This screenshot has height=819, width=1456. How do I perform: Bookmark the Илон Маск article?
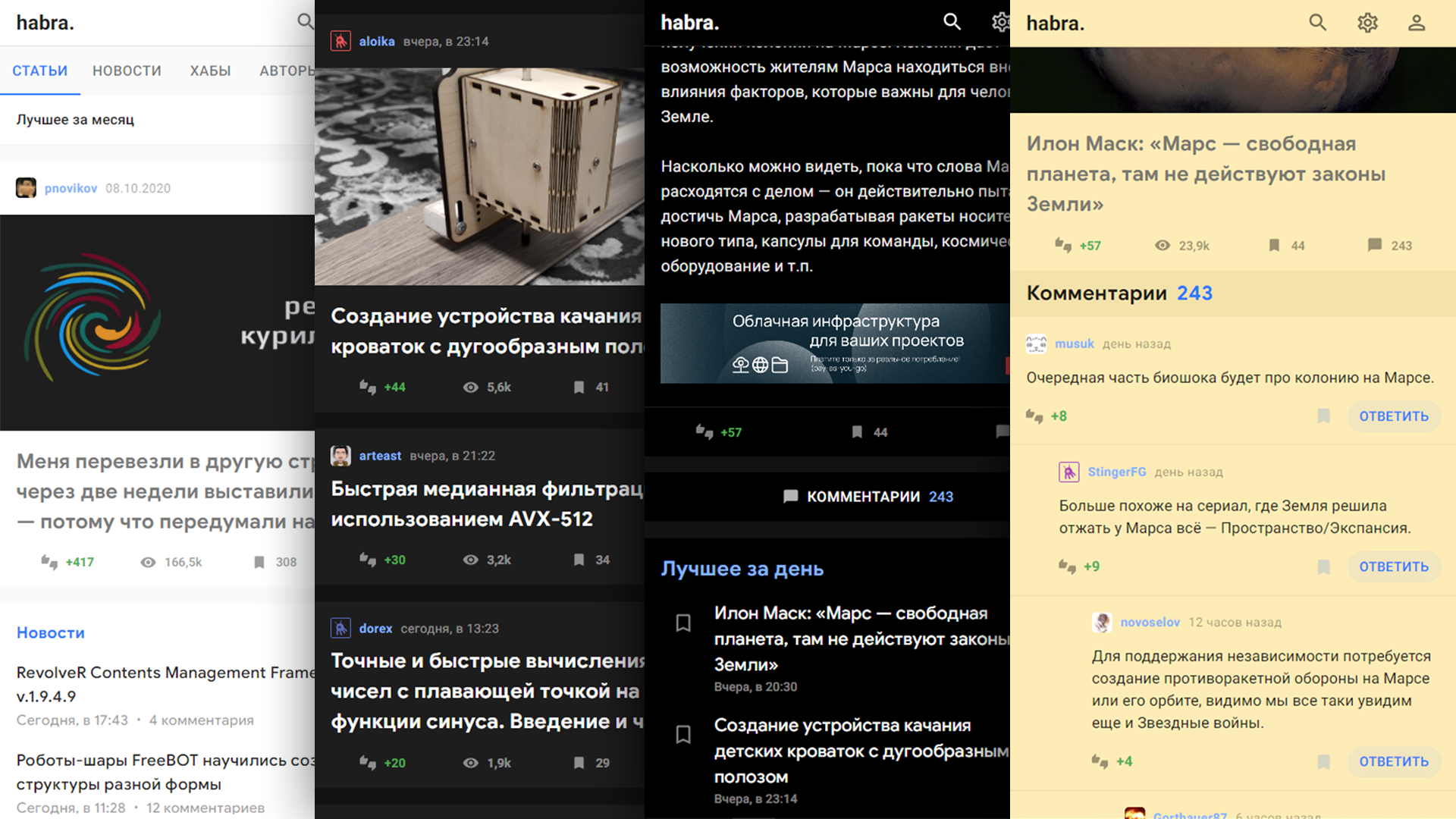pyautogui.click(x=1272, y=245)
